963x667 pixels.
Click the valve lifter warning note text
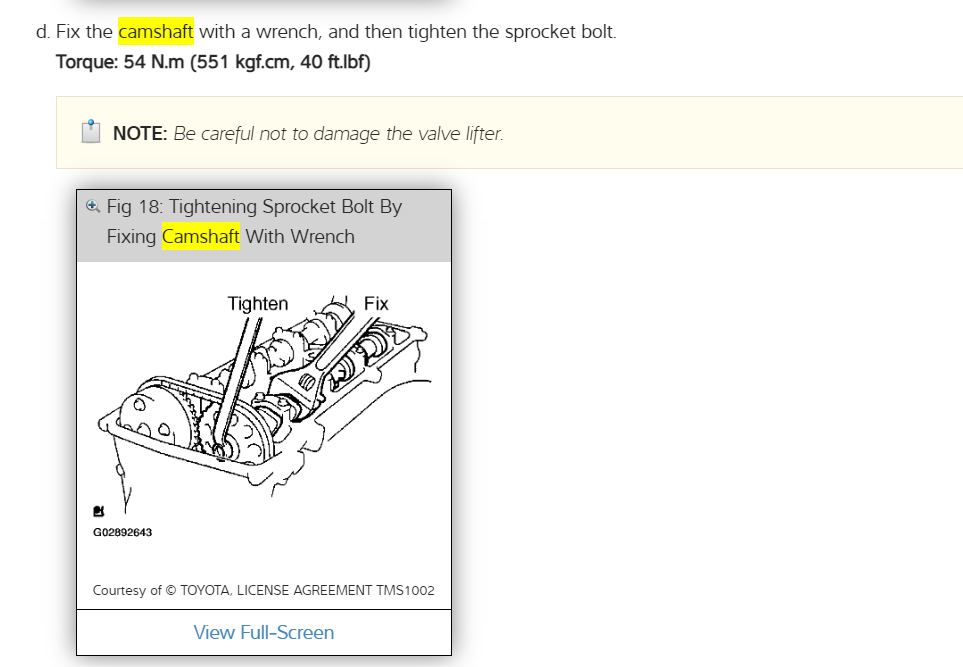[x=338, y=133]
